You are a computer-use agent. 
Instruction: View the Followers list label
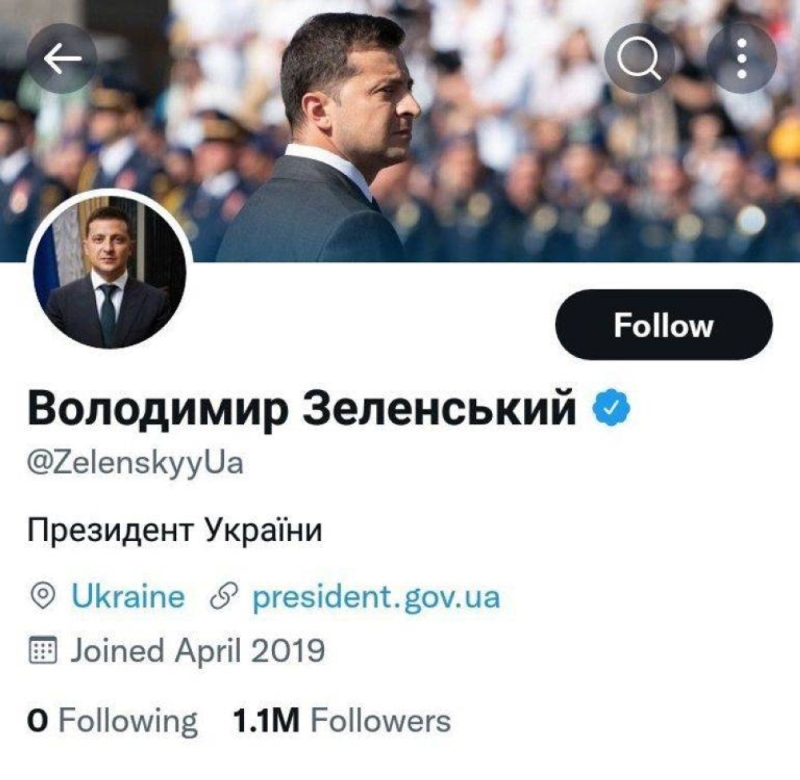click(380, 720)
